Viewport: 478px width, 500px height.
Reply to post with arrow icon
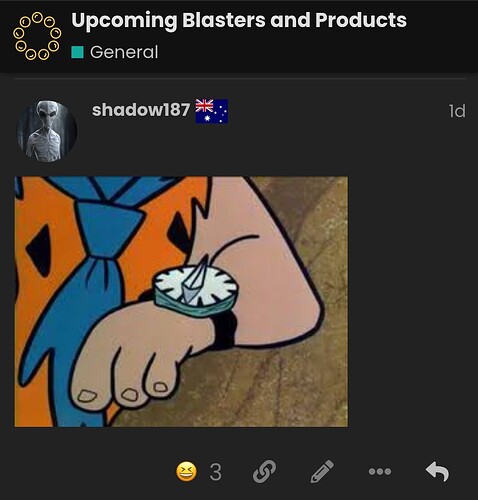[437, 471]
